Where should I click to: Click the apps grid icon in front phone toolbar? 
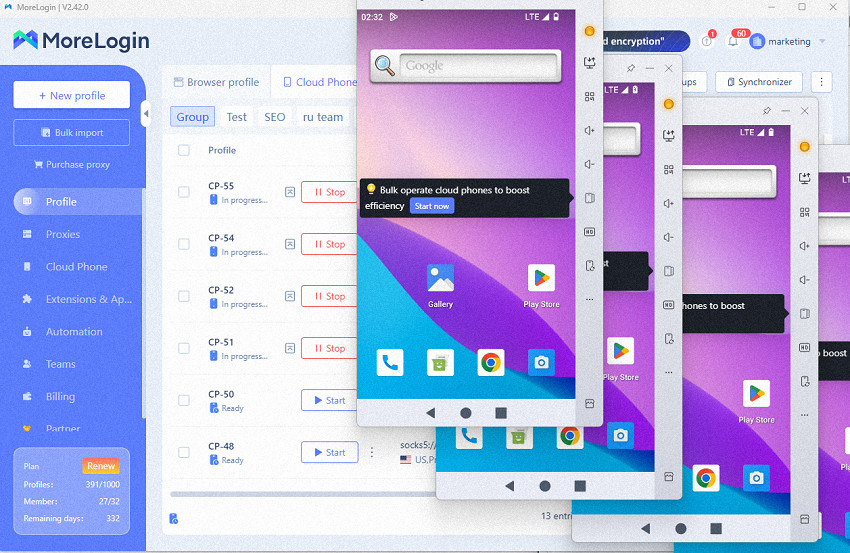[x=589, y=97]
